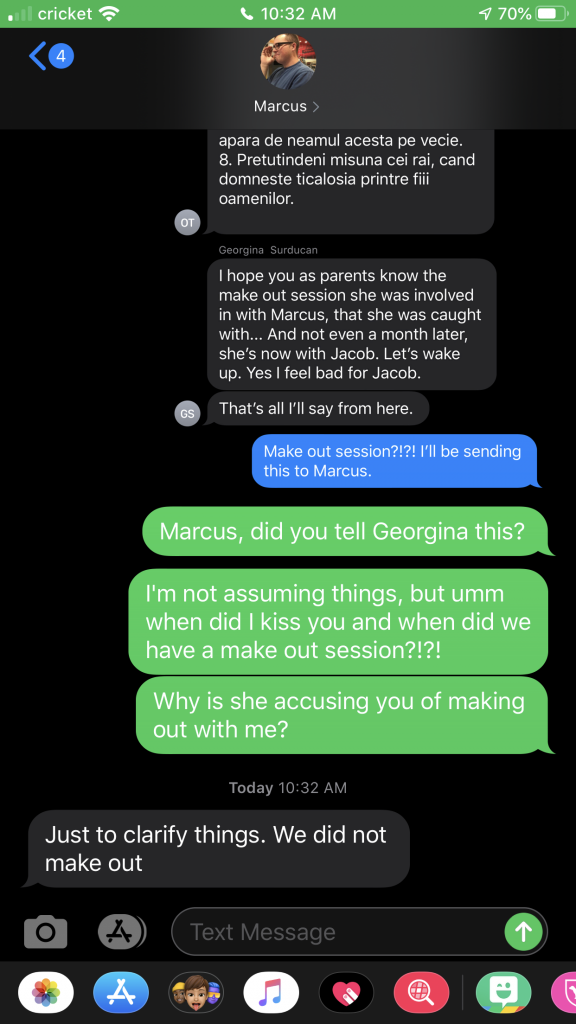Open the camera icon

pyautogui.click(x=46, y=931)
